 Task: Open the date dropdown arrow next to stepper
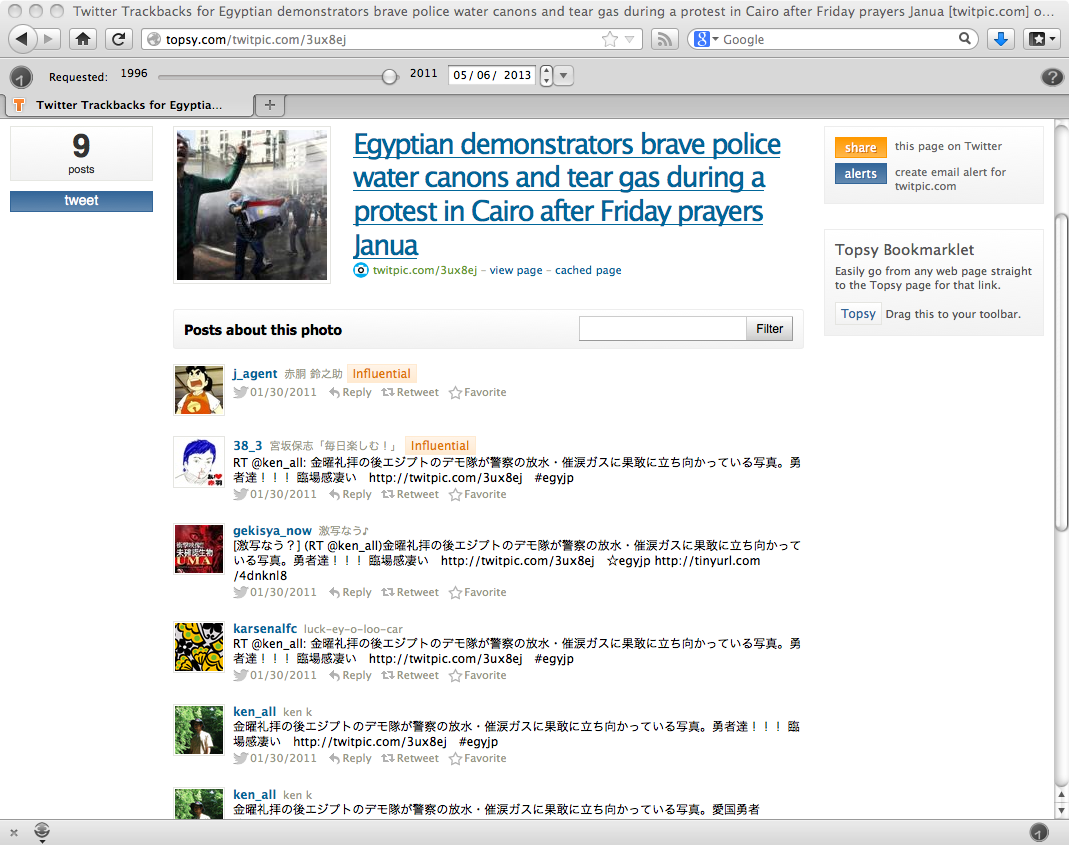click(564, 75)
